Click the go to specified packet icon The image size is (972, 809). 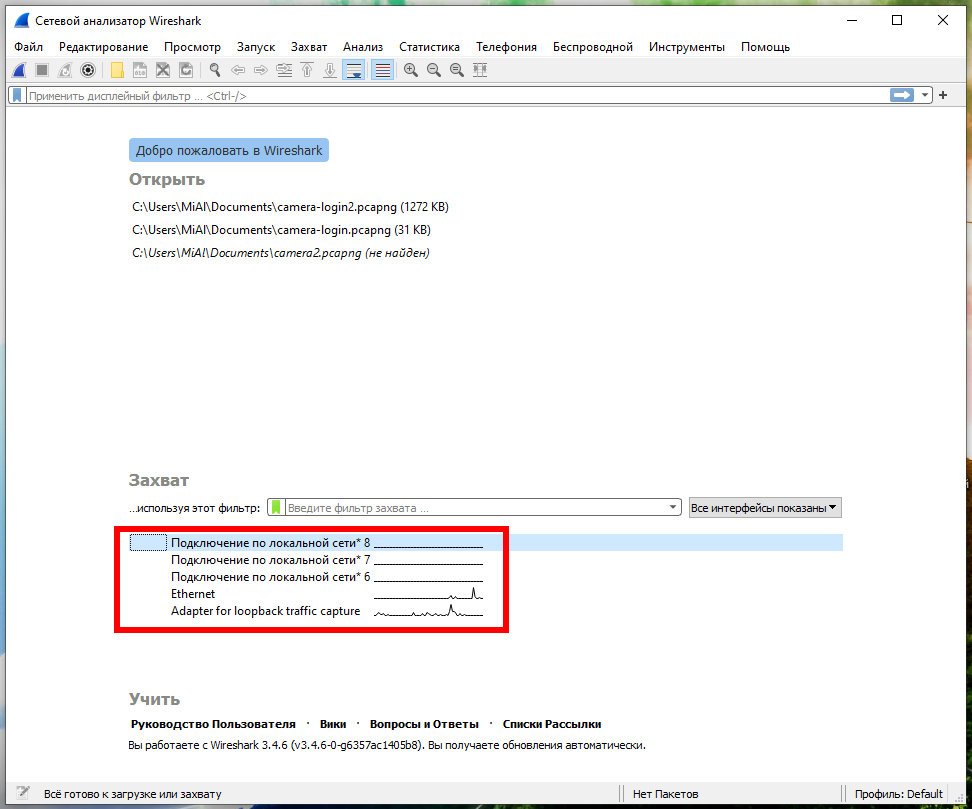(x=284, y=70)
